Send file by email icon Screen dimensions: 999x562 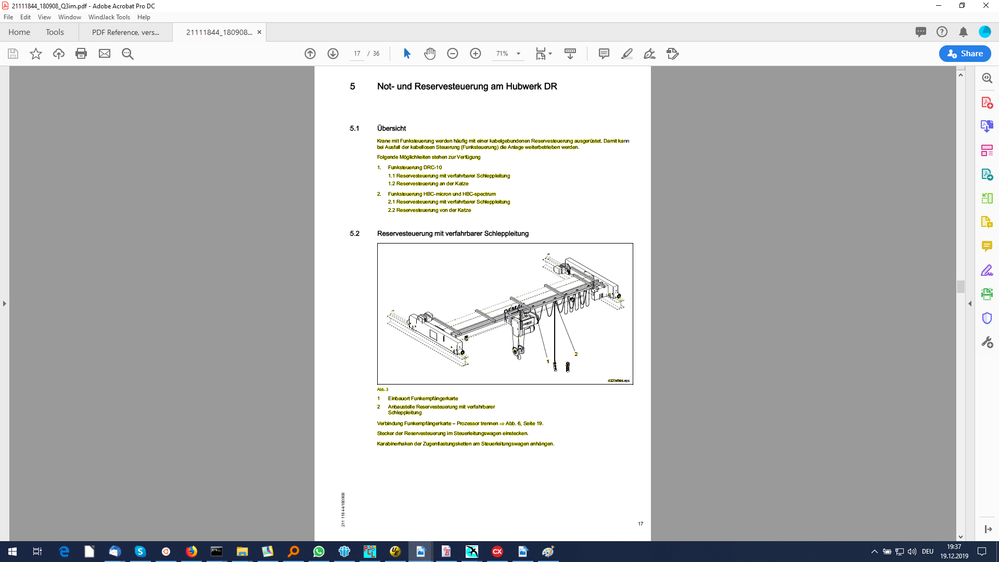coord(104,54)
